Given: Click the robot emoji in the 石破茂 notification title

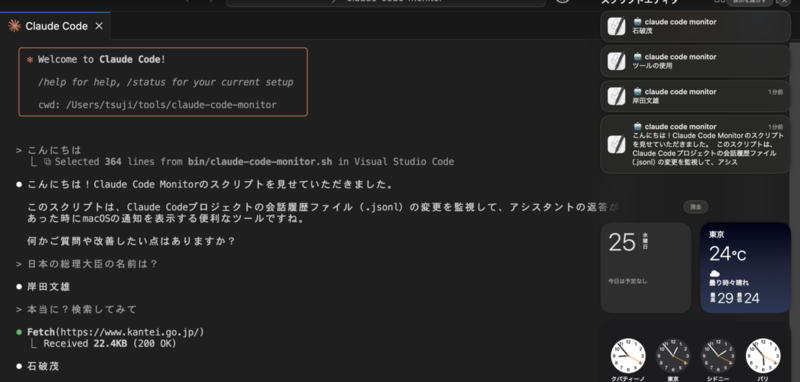Looking at the screenshot, I should click(637, 22).
